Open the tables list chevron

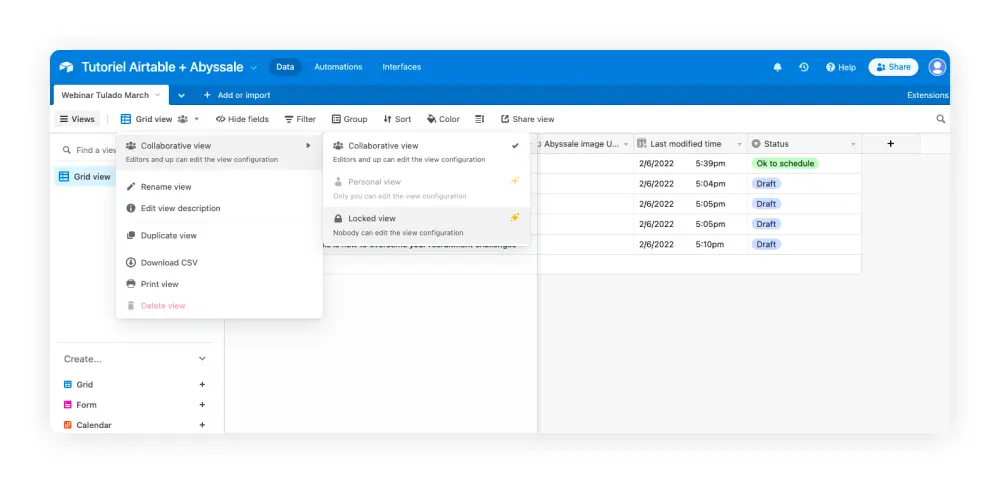pos(181,95)
